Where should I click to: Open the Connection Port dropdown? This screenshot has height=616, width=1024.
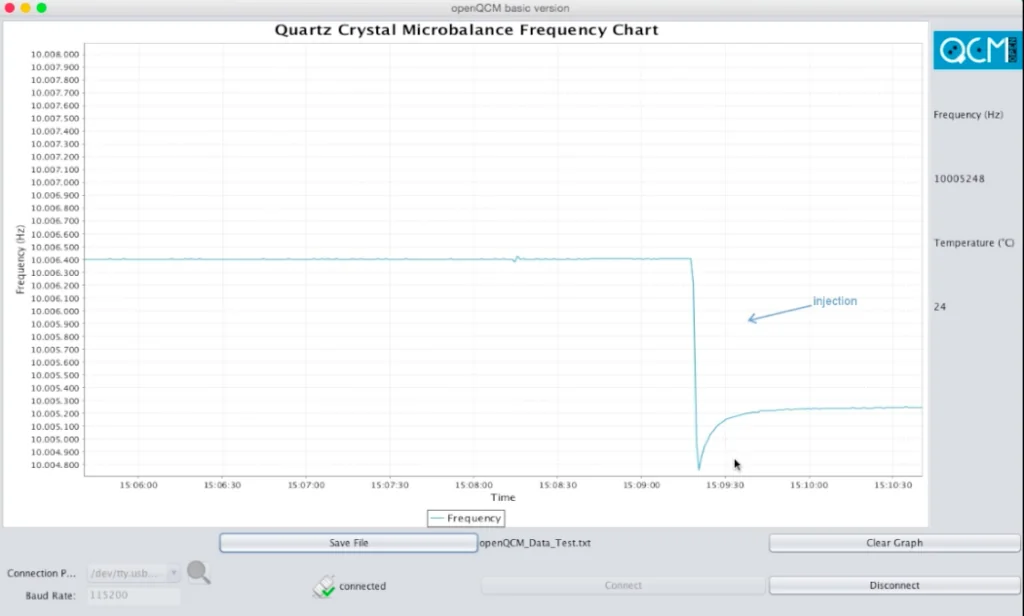tap(133, 573)
